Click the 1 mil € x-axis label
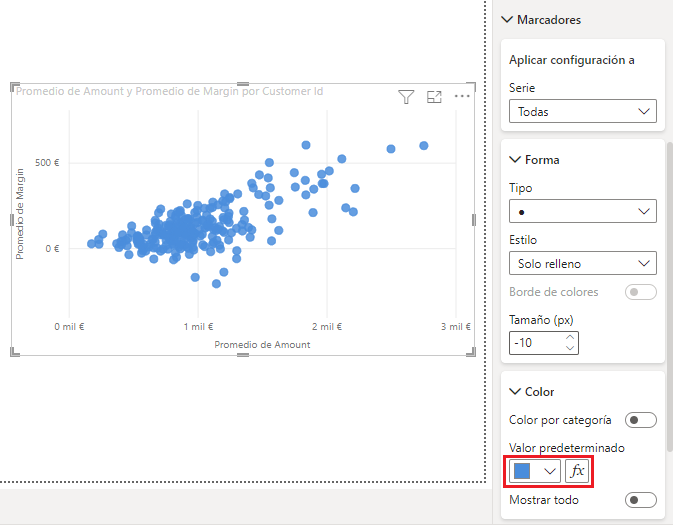The image size is (673, 525). click(198, 327)
